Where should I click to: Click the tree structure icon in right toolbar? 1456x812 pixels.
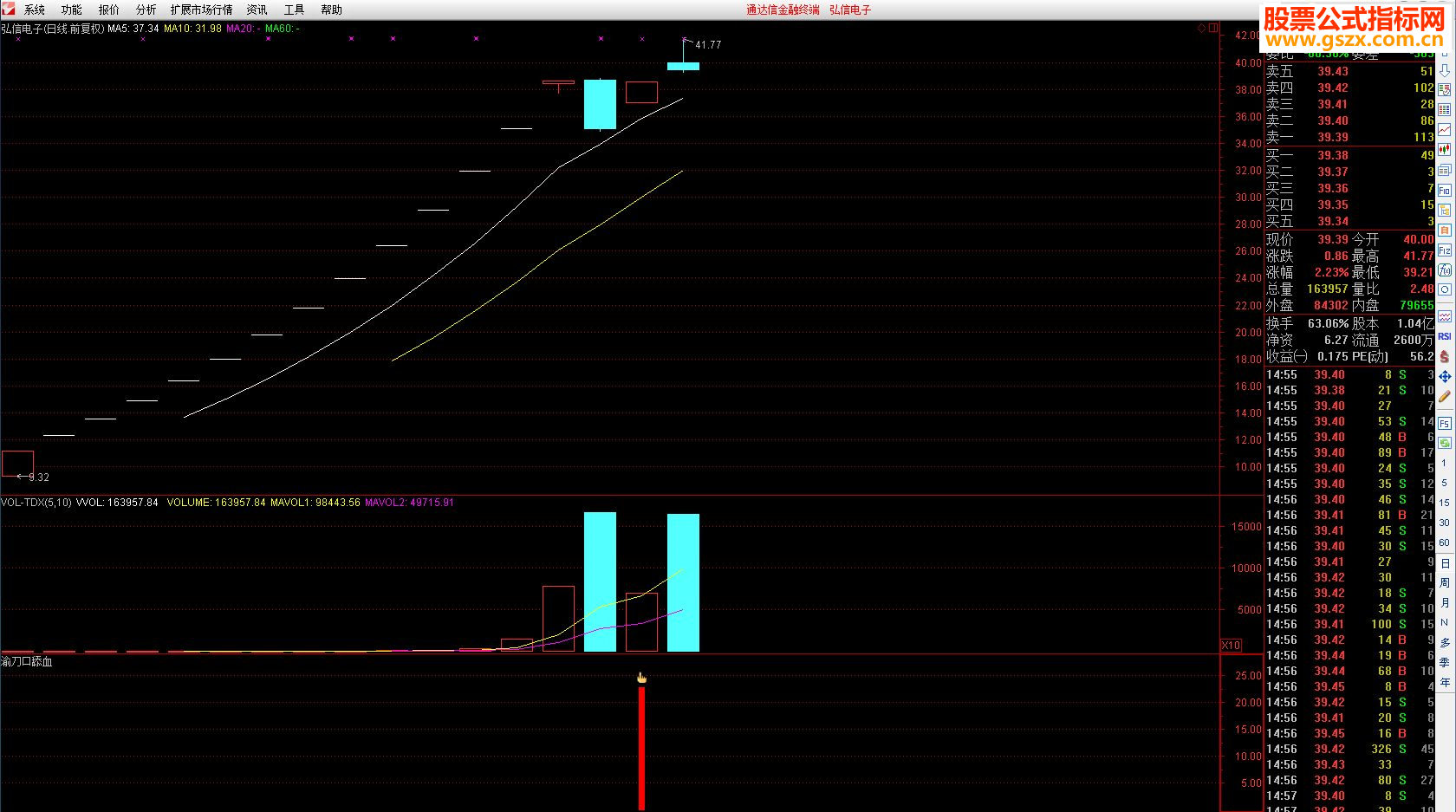click(1445, 211)
